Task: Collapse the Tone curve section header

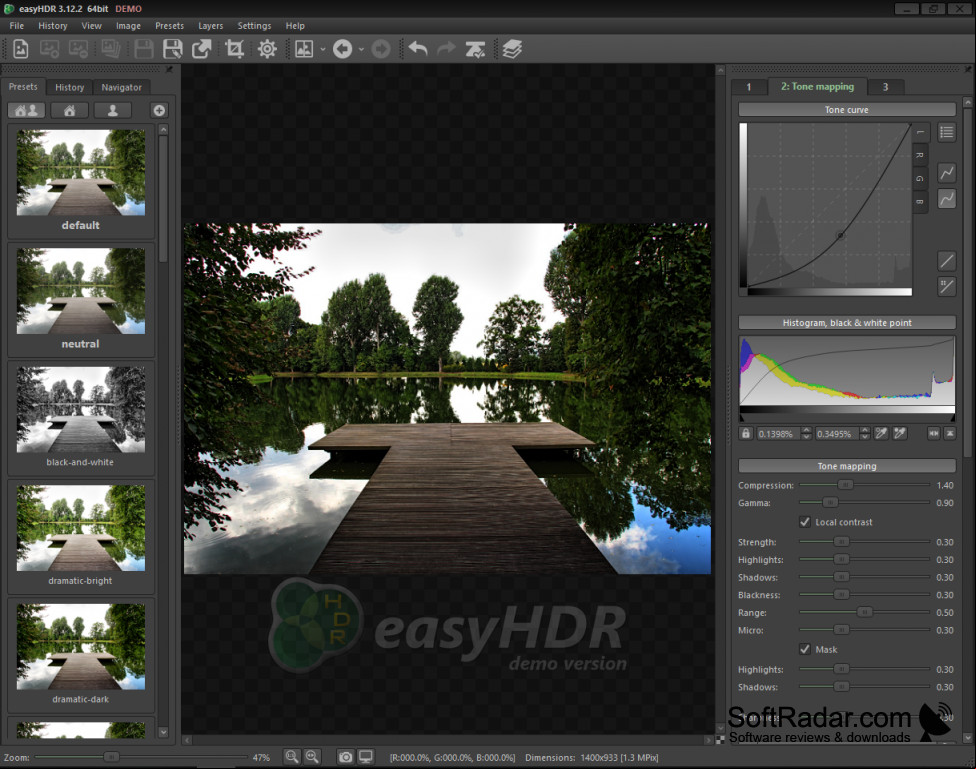Action: pyautogui.click(x=847, y=110)
